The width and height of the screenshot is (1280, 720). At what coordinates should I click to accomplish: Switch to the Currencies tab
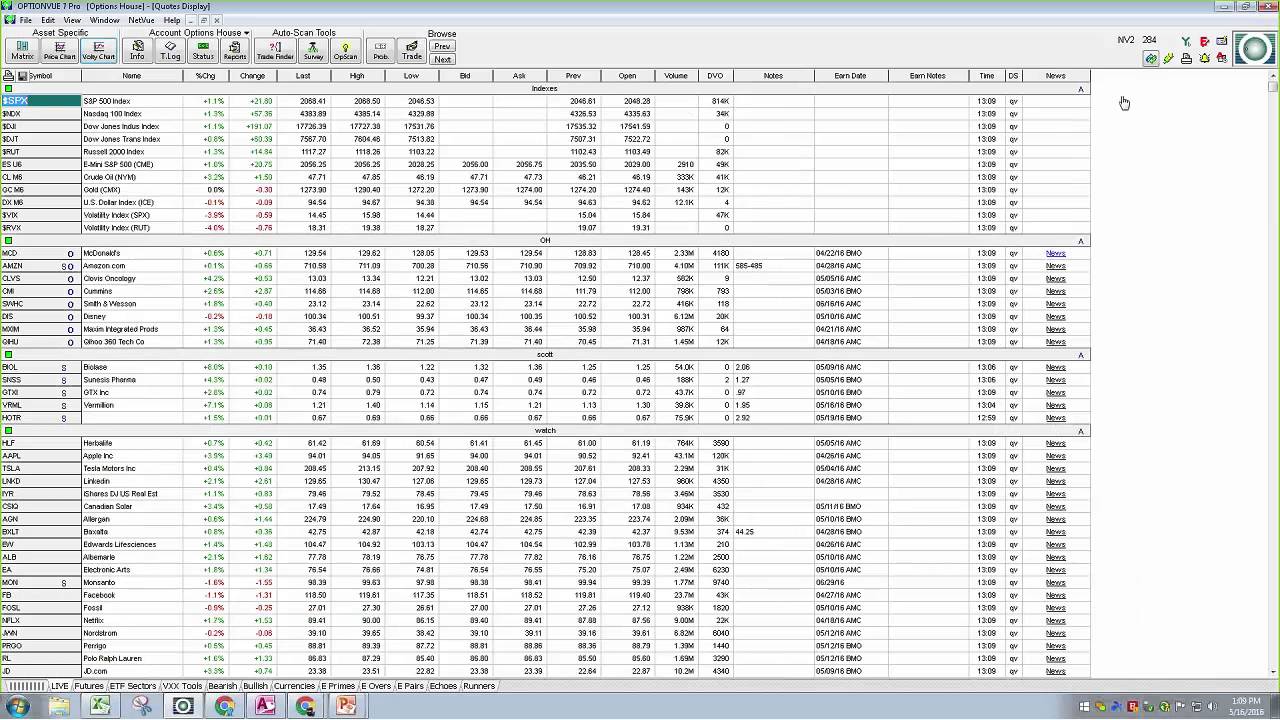[294, 686]
